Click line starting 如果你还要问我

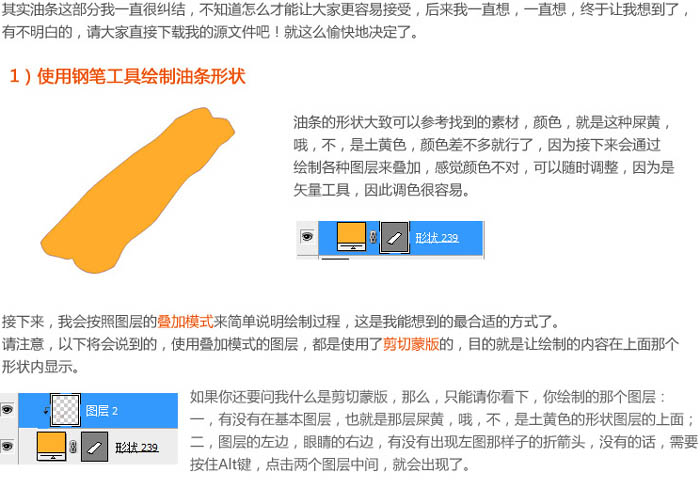(x=428, y=396)
